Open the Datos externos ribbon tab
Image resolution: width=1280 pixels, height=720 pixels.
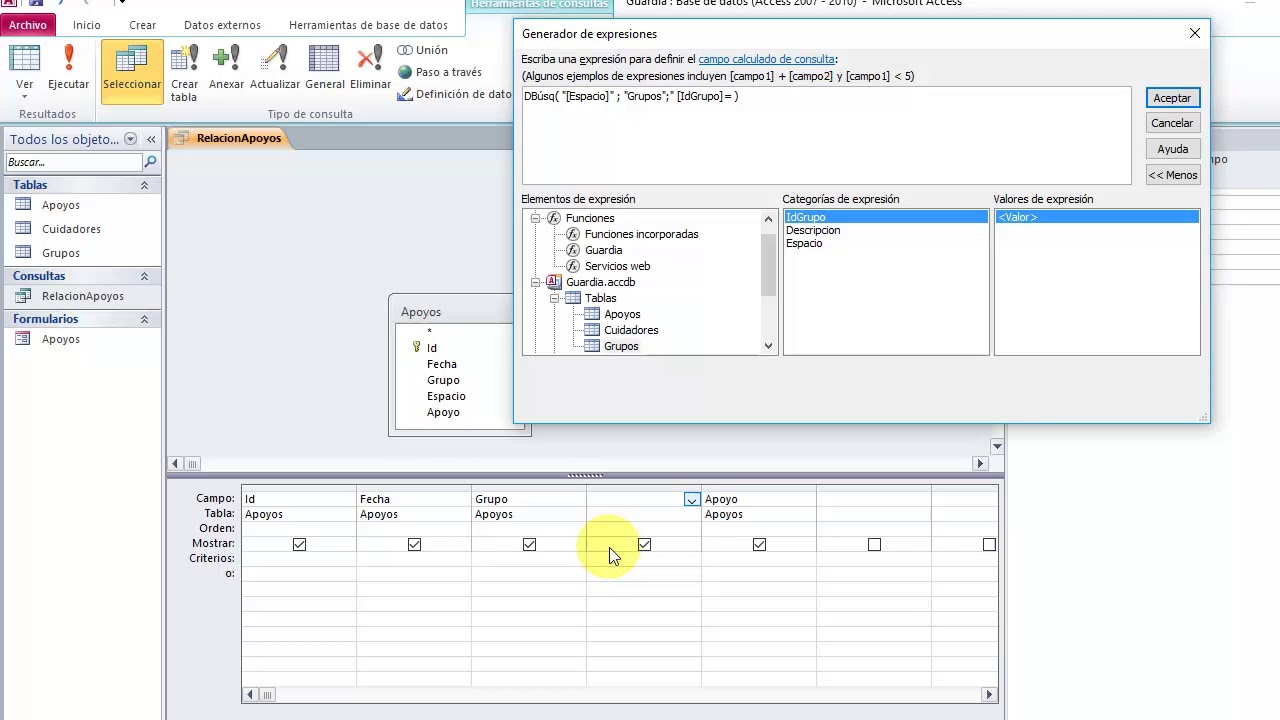pyautogui.click(x=222, y=25)
